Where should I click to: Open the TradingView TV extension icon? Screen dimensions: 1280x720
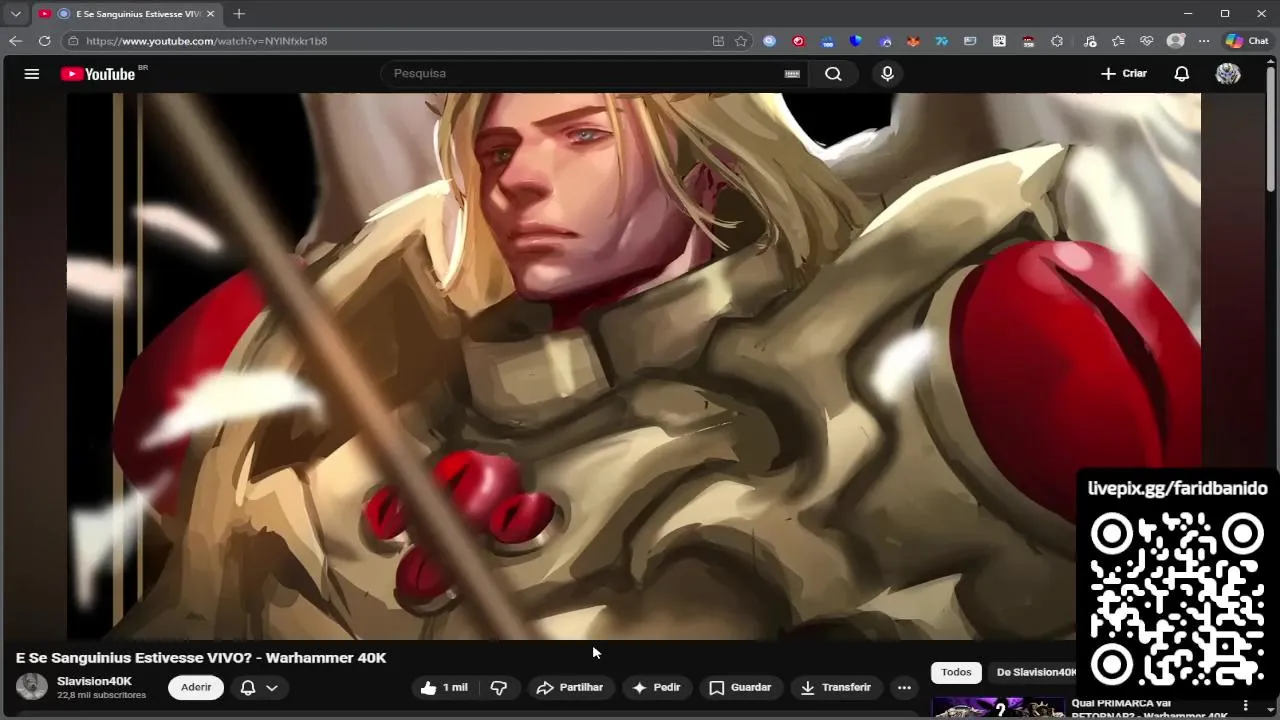pyautogui.click(x=942, y=41)
